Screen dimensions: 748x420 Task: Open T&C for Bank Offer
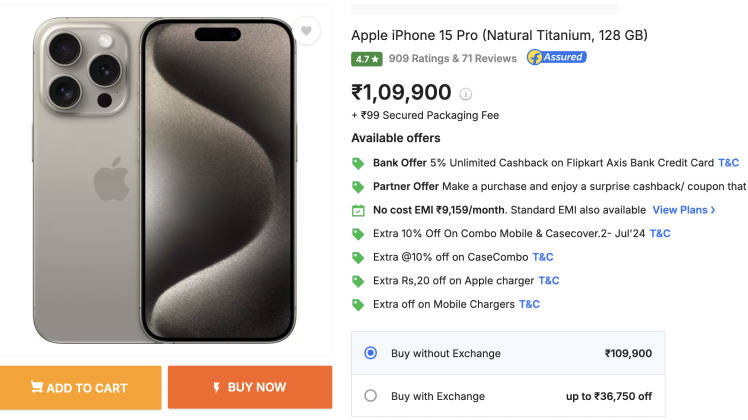tap(728, 163)
